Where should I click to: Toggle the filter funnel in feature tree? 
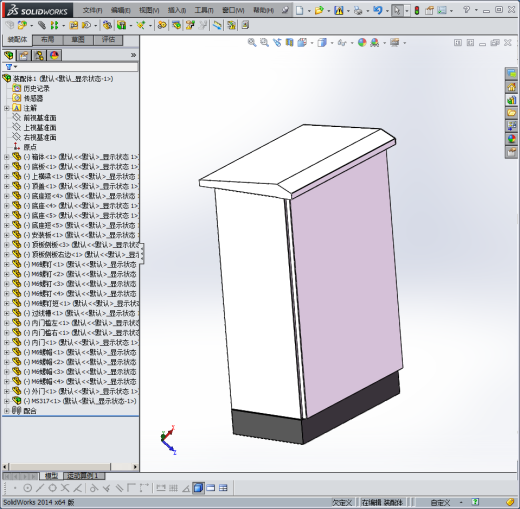[9, 67]
